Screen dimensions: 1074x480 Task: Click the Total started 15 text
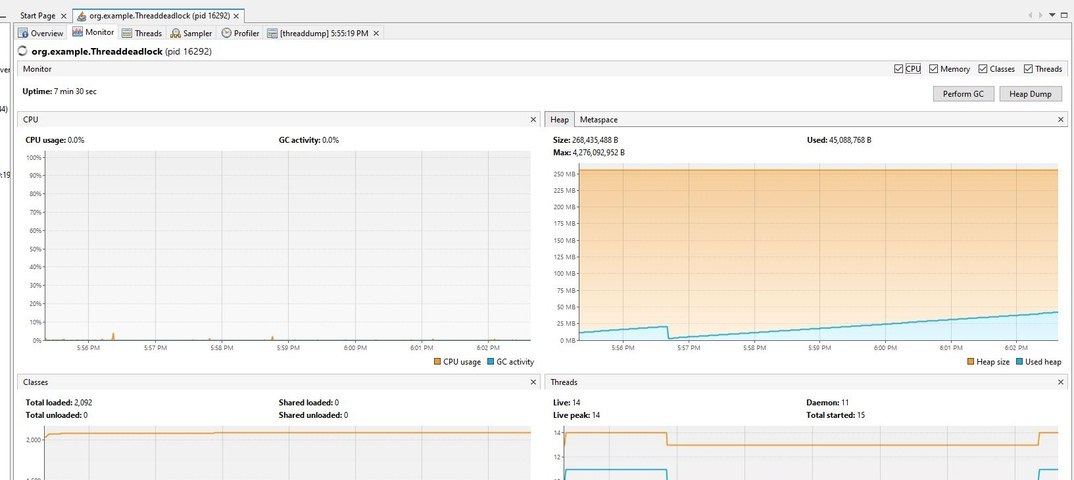pyautogui.click(x=835, y=415)
